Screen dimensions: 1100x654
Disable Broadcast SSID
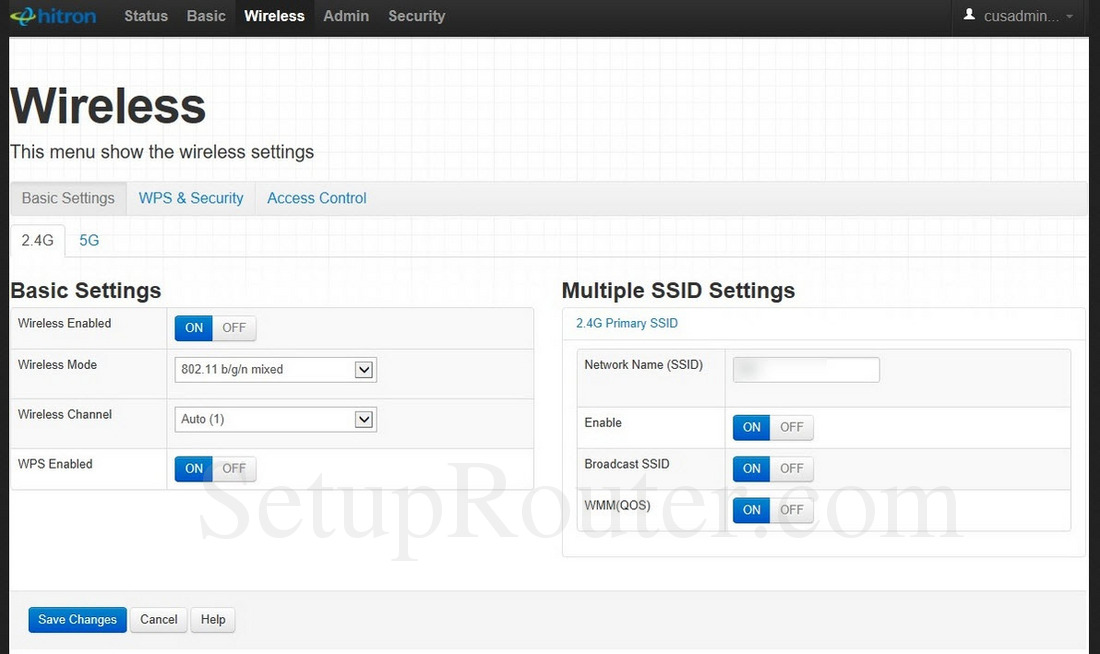click(x=791, y=468)
